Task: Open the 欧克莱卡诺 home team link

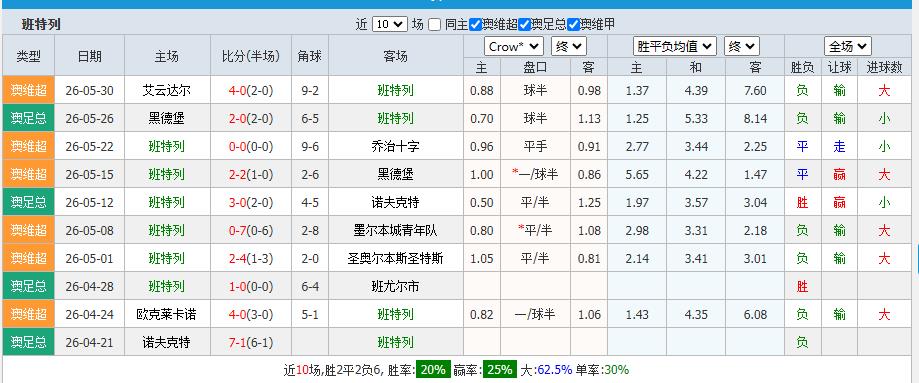Action: 167,315
